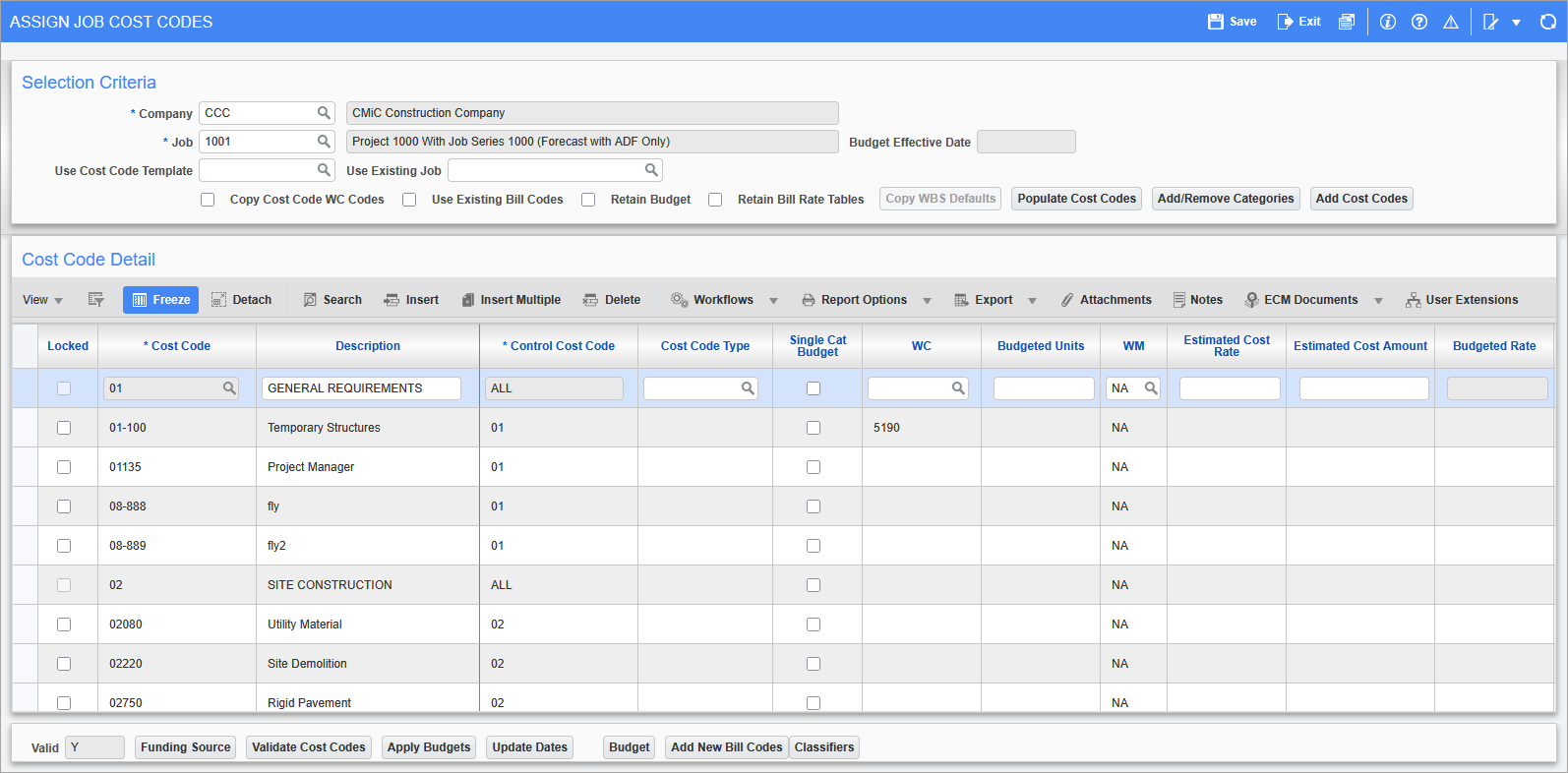The height and width of the screenshot is (773, 1568).
Task: Open Search in table toolbar
Action: click(x=332, y=300)
